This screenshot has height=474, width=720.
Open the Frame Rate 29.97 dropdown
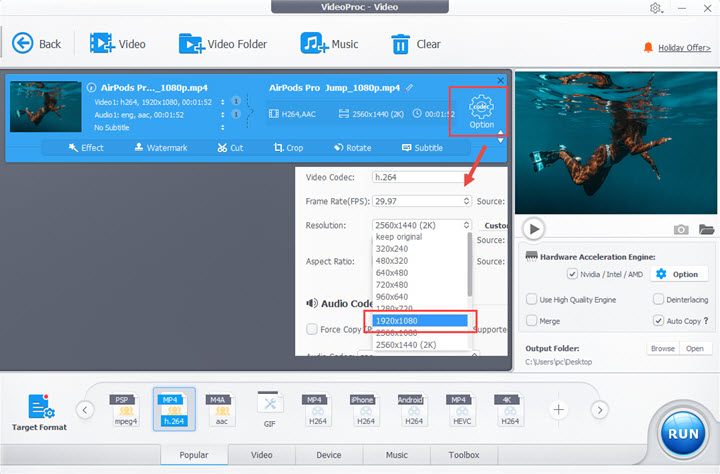pyautogui.click(x=422, y=201)
